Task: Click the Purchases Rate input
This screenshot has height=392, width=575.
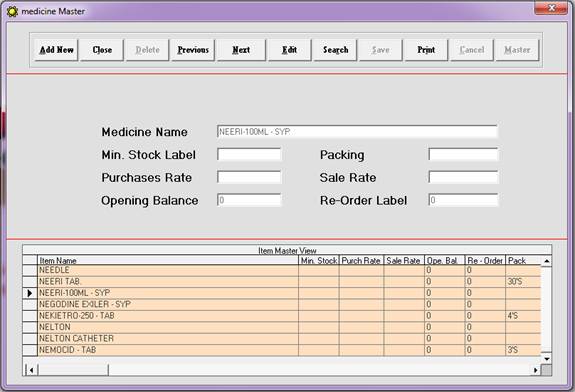Action: click(249, 177)
